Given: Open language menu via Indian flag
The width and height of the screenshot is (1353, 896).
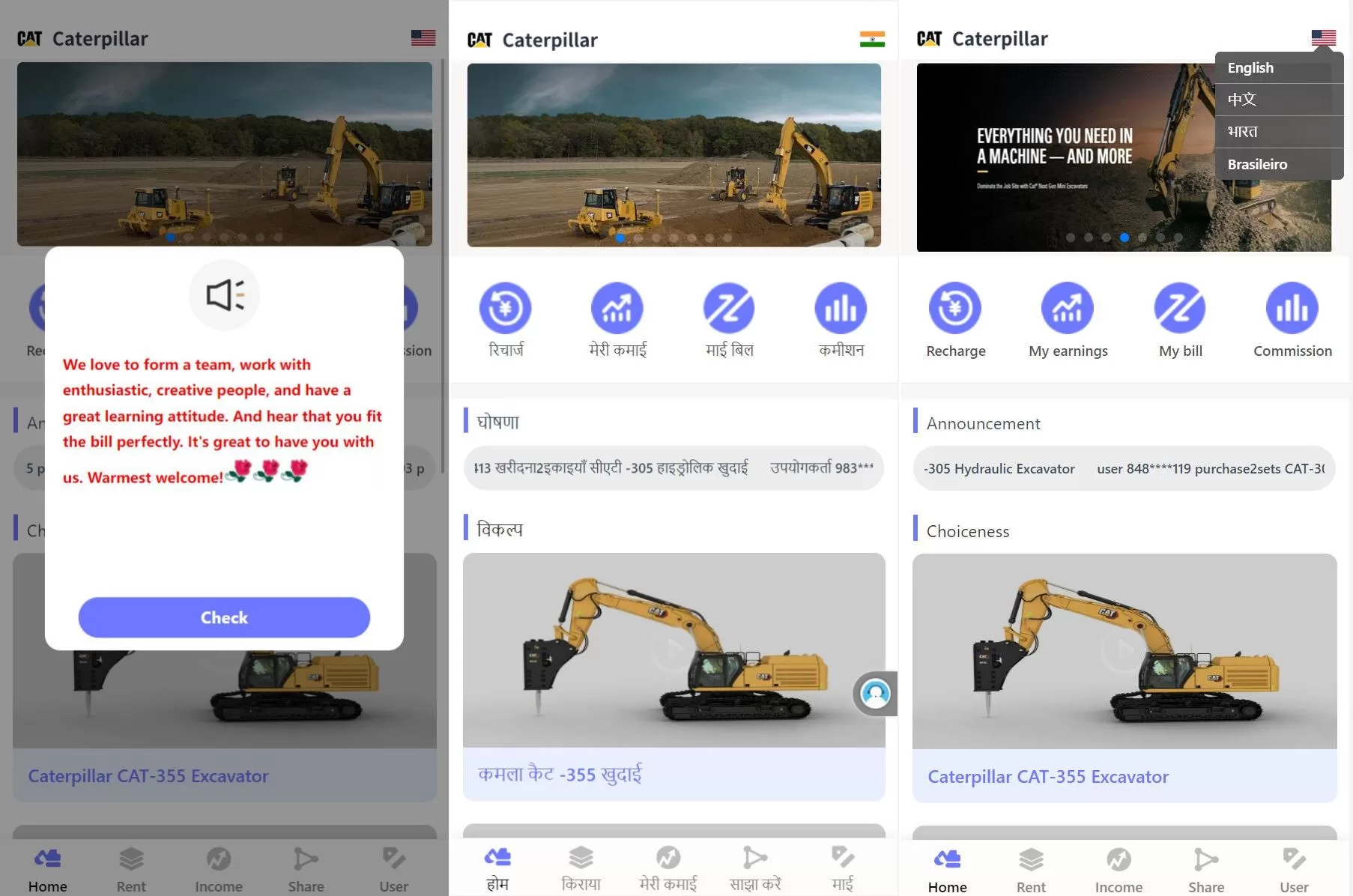Looking at the screenshot, I should 872,39.
